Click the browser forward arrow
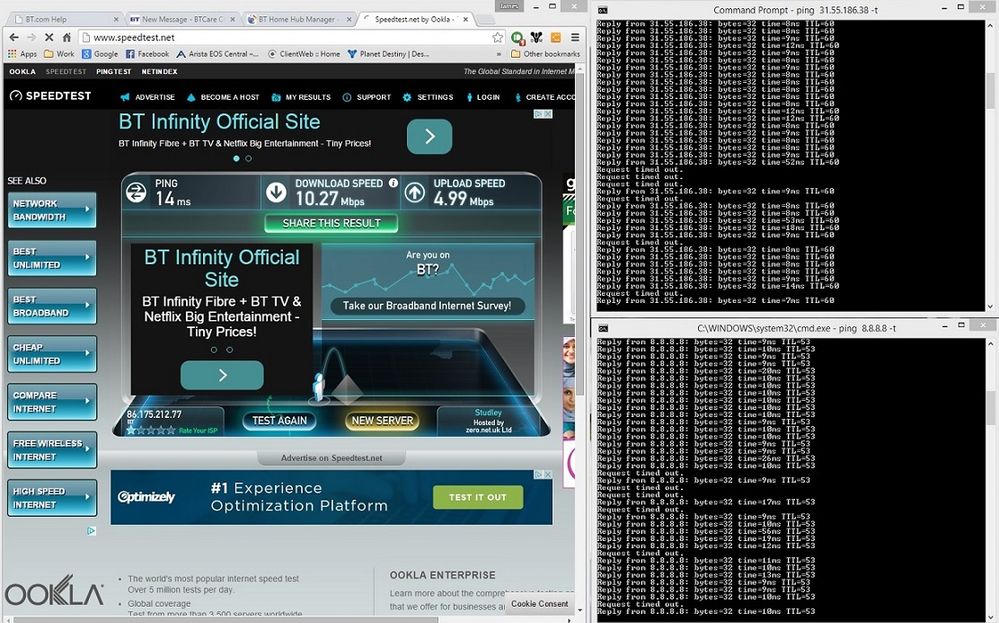The width and height of the screenshot is (999, 623). pos(31,38)
